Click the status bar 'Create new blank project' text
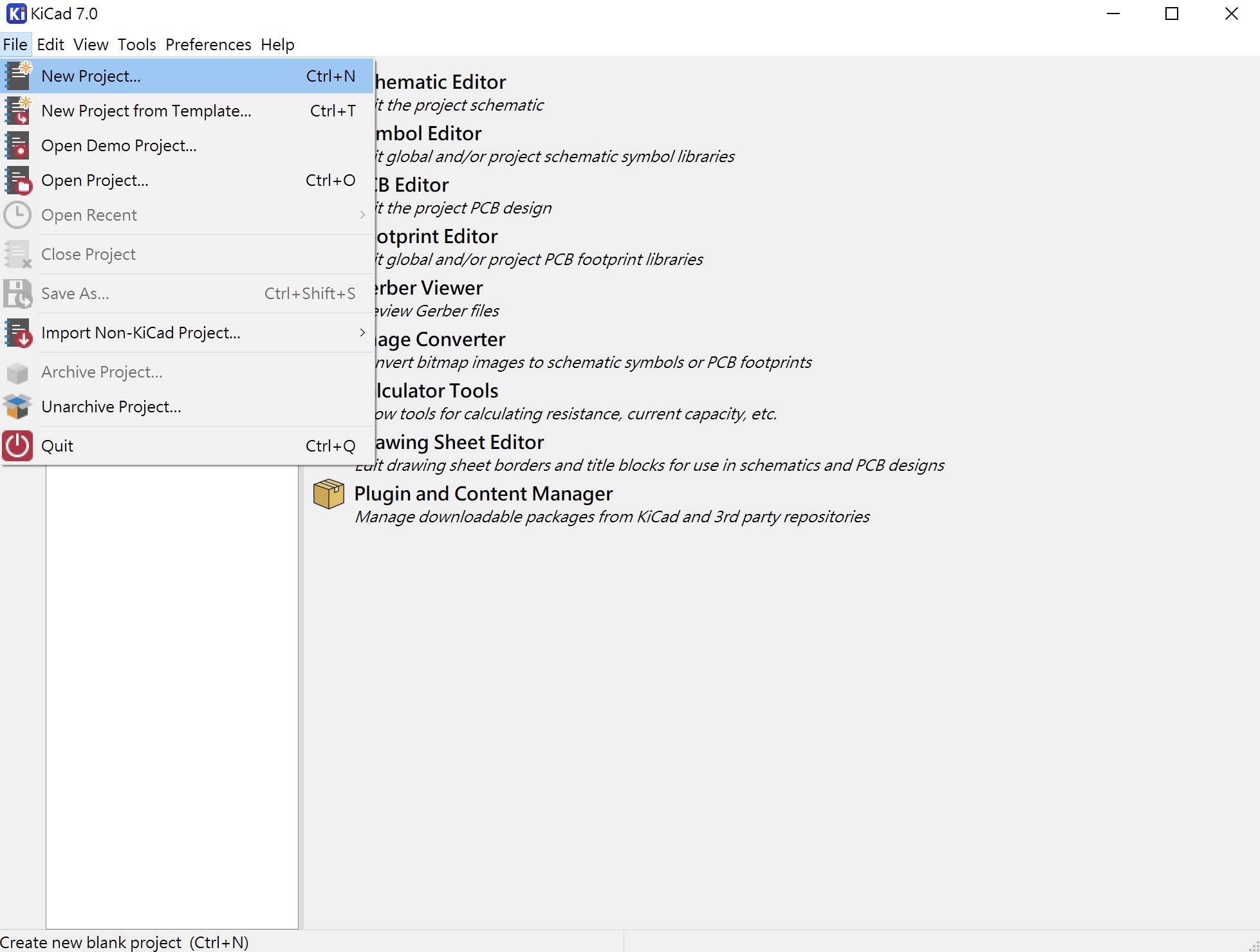This screenshot has height=952, width=1260. [125, 942]
